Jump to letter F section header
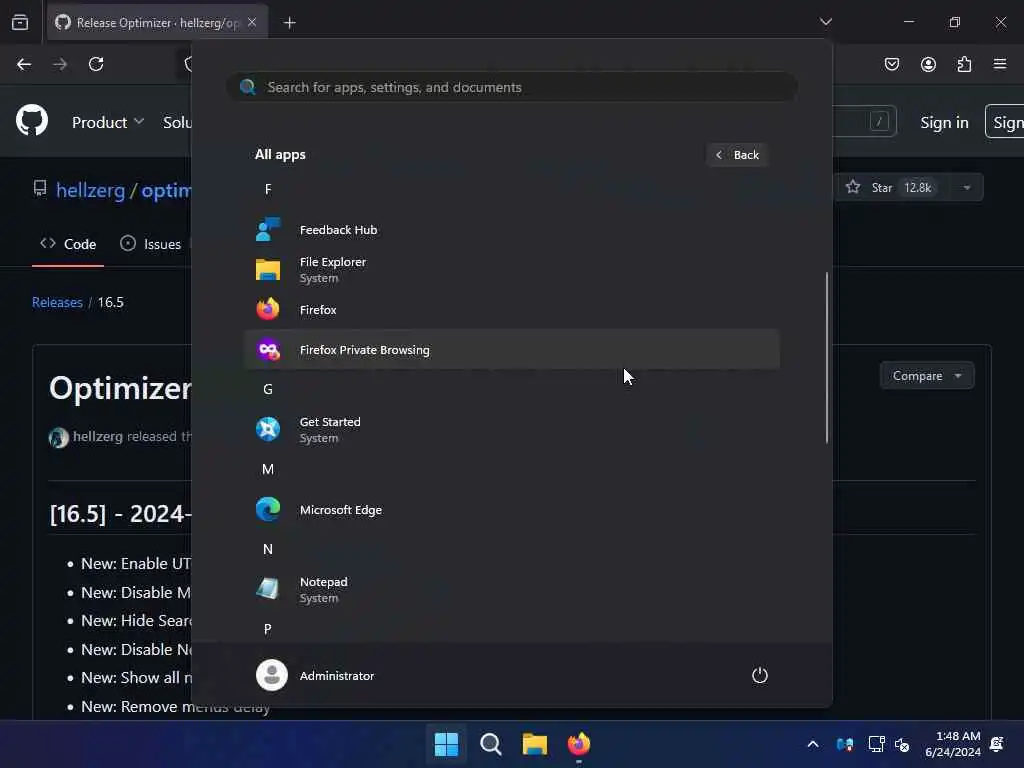This screenshot has width=1024, height=768. [268, 189]
